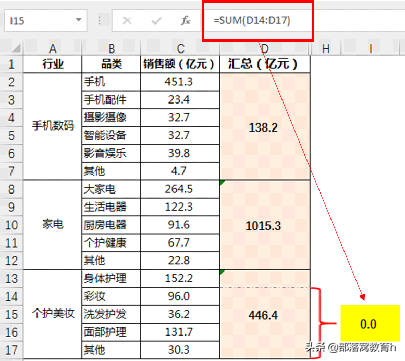Screen dimensions: 405x361
Task: Open the Insert Function fx dialog
Action: click(185, 21)
